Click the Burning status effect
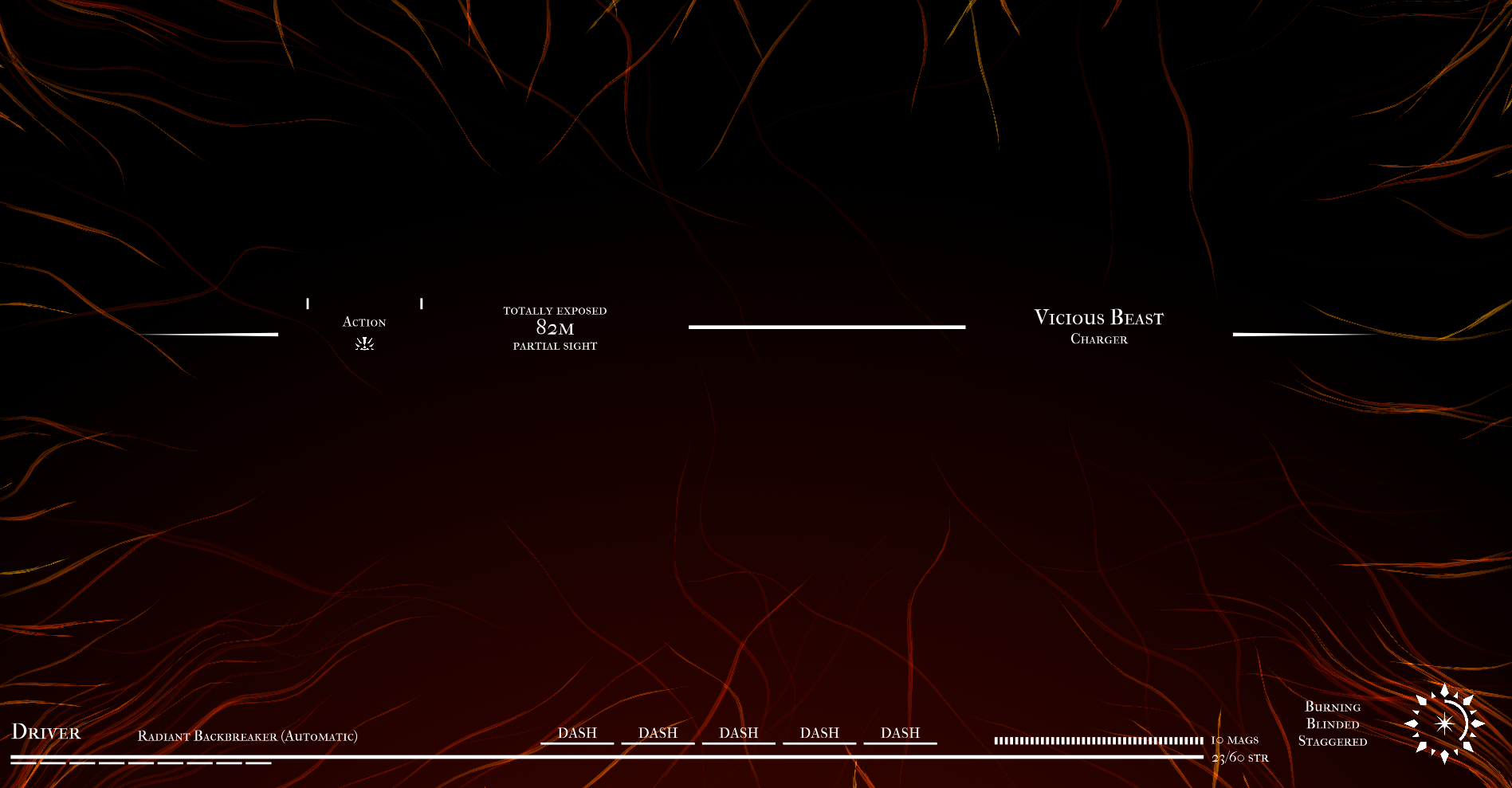This screenshot has width=1512, height=788. pos(1333,707)
